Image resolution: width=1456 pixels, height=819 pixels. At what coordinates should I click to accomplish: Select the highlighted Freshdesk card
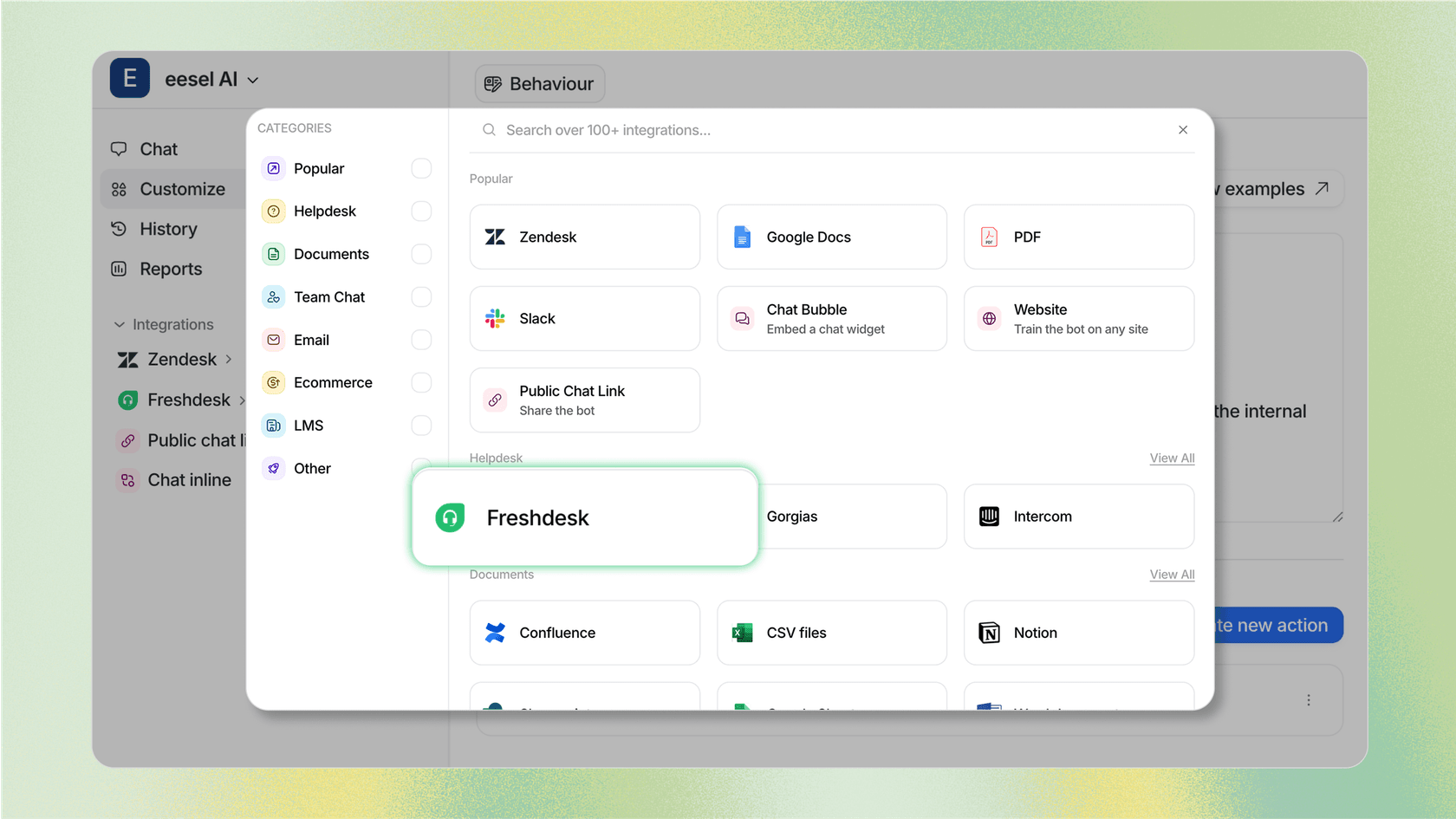[585, 517]
